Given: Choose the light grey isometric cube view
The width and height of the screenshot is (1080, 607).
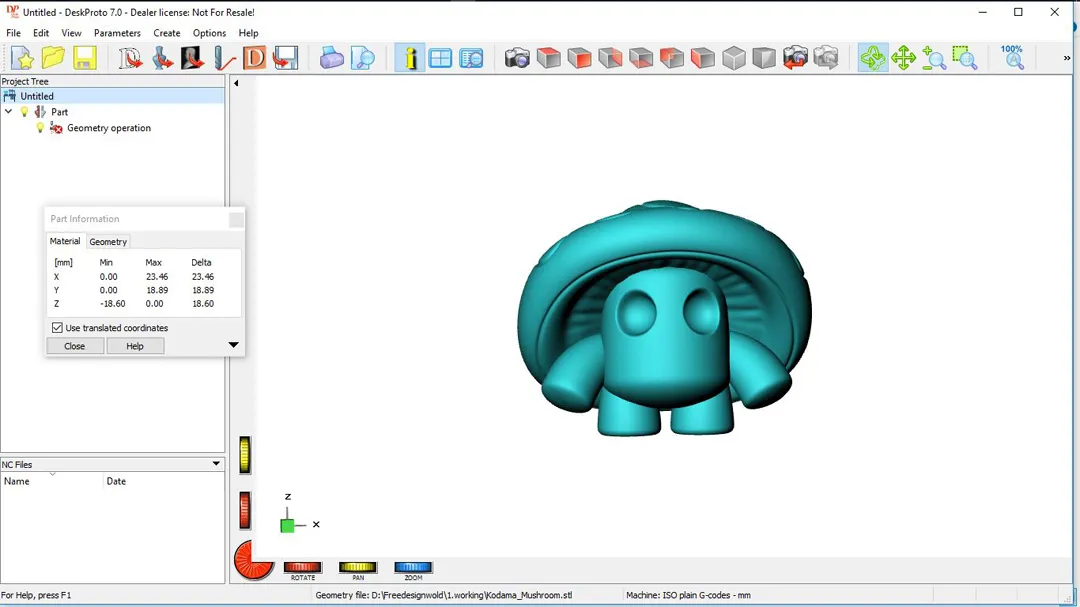Looking at the screenshot, I should coord(734,59).
